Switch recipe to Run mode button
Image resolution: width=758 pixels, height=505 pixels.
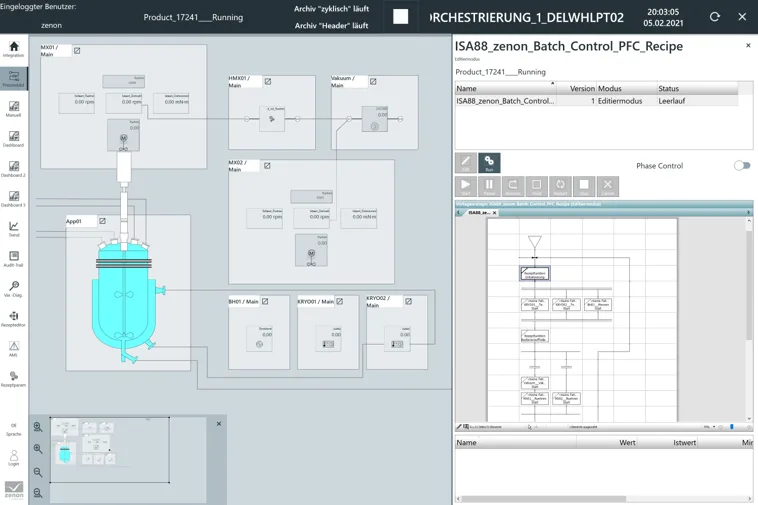click(x=489, y=163)
